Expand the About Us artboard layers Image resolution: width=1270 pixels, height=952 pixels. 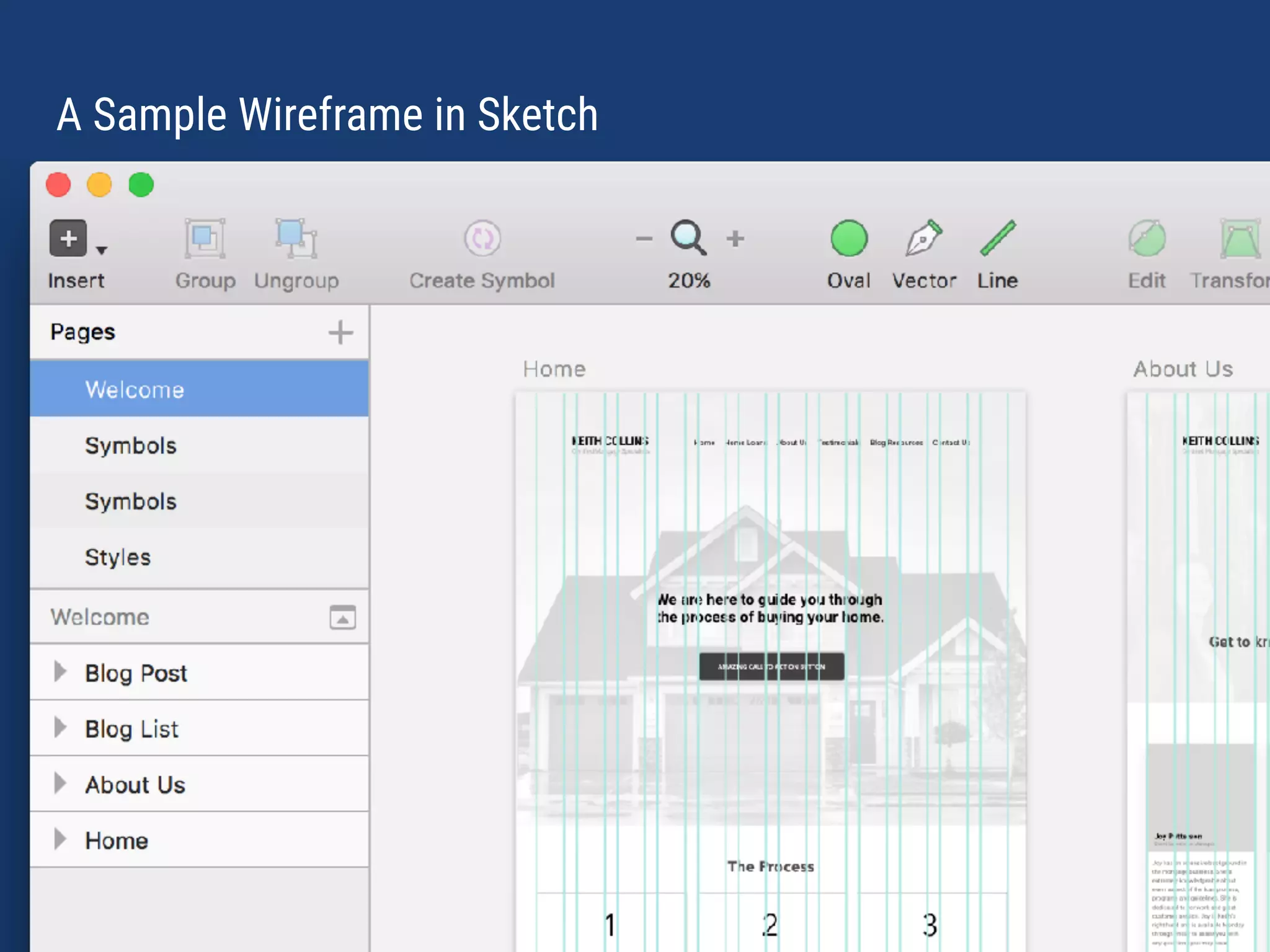pos(60,783)
